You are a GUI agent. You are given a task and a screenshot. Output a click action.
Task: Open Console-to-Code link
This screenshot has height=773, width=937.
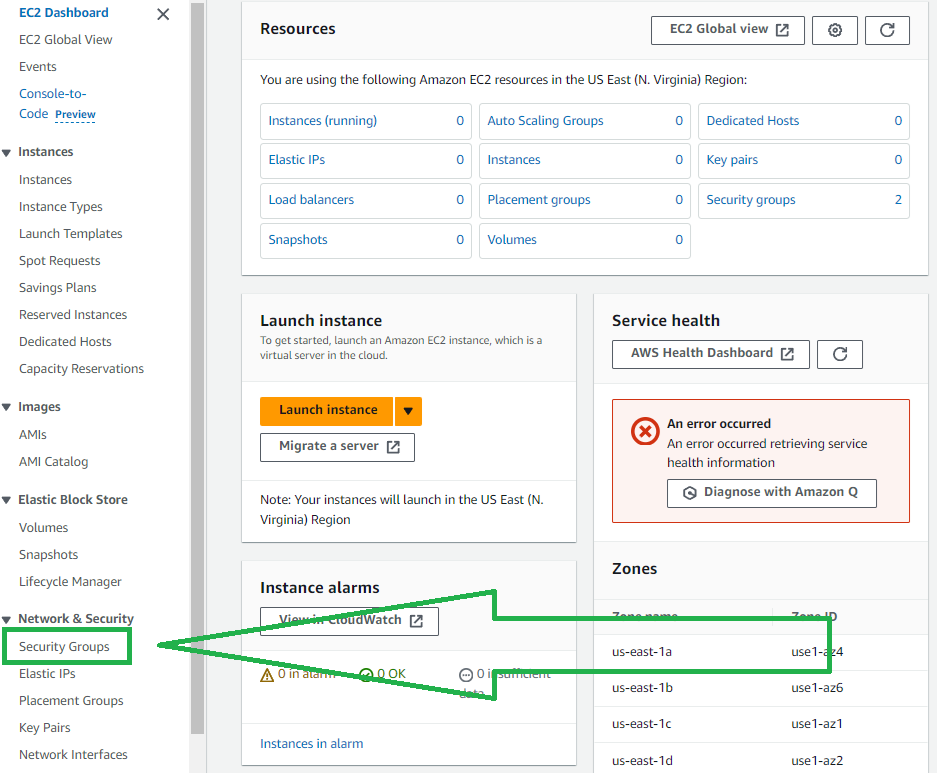pyautogui.click(x=52, y=103)
